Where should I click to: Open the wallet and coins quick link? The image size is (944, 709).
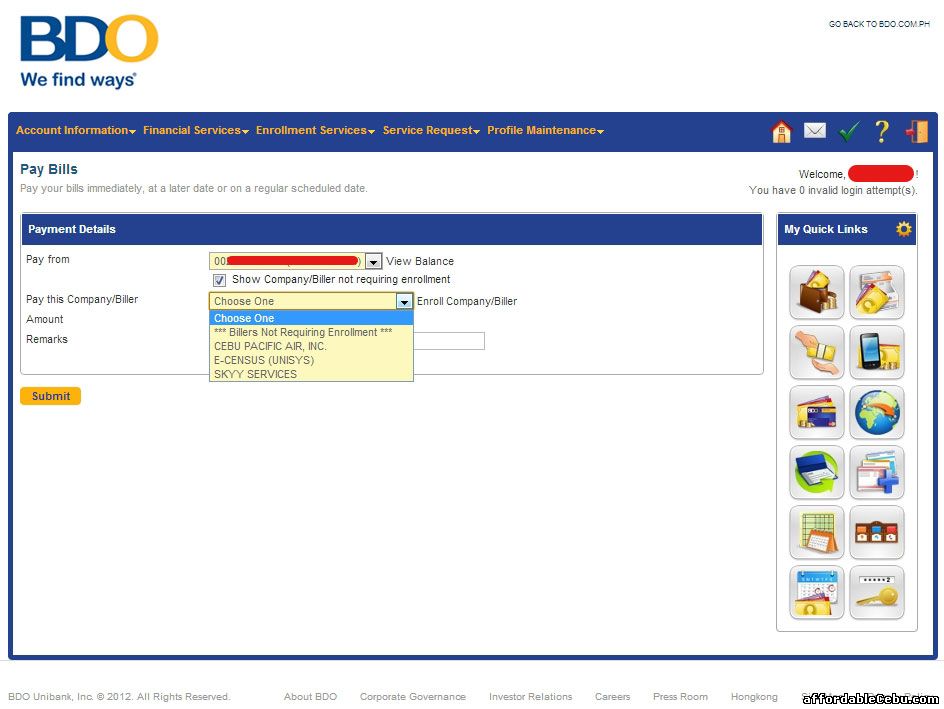click(816, 292)
